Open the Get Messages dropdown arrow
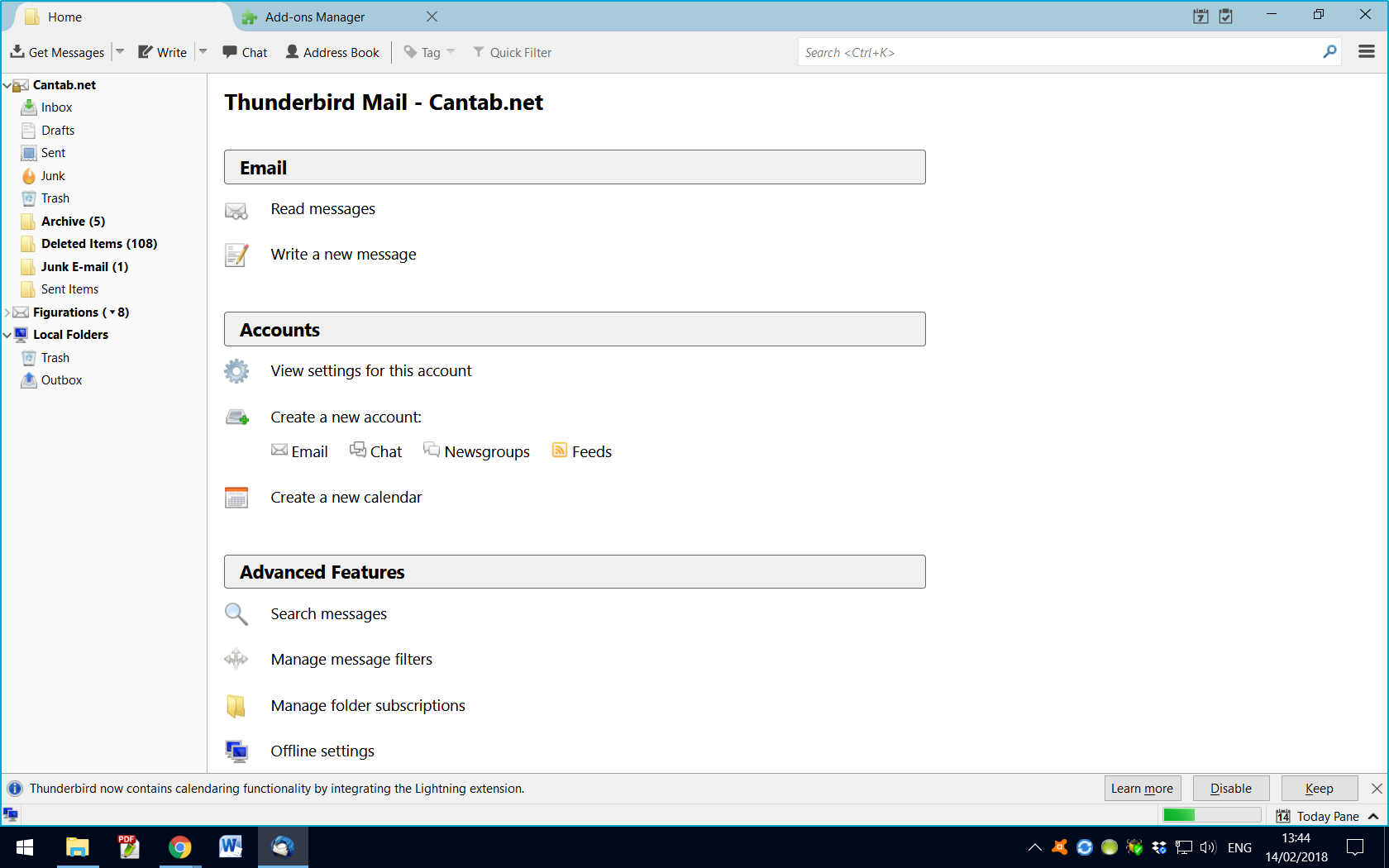 [119, 51]
